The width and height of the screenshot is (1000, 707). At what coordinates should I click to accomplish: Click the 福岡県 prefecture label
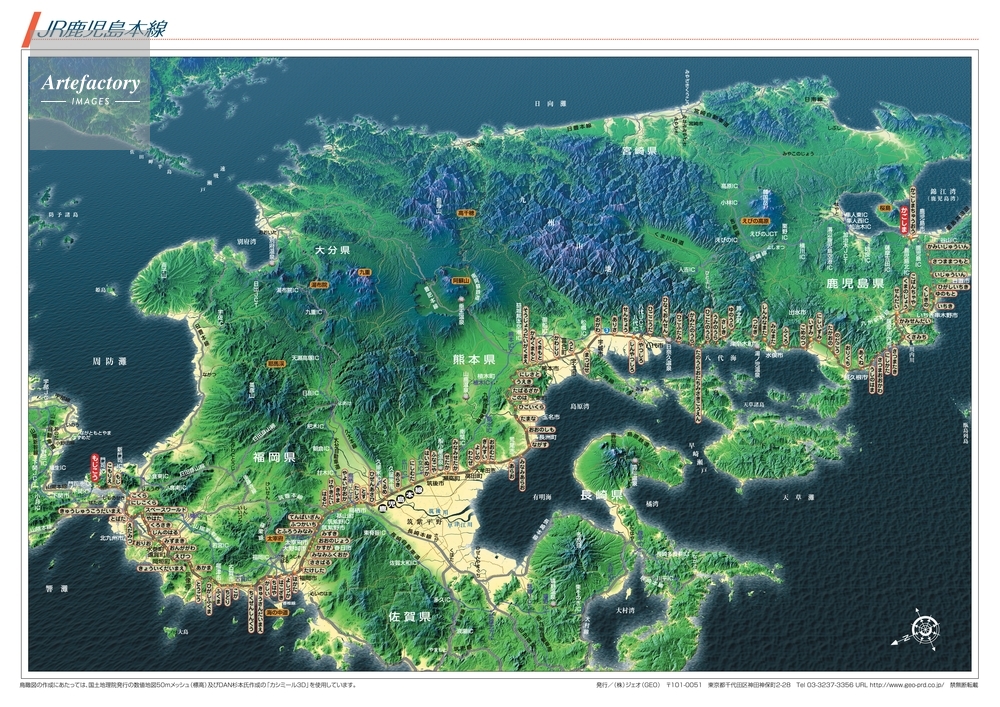pyautogui.click(x=274, y=458)
